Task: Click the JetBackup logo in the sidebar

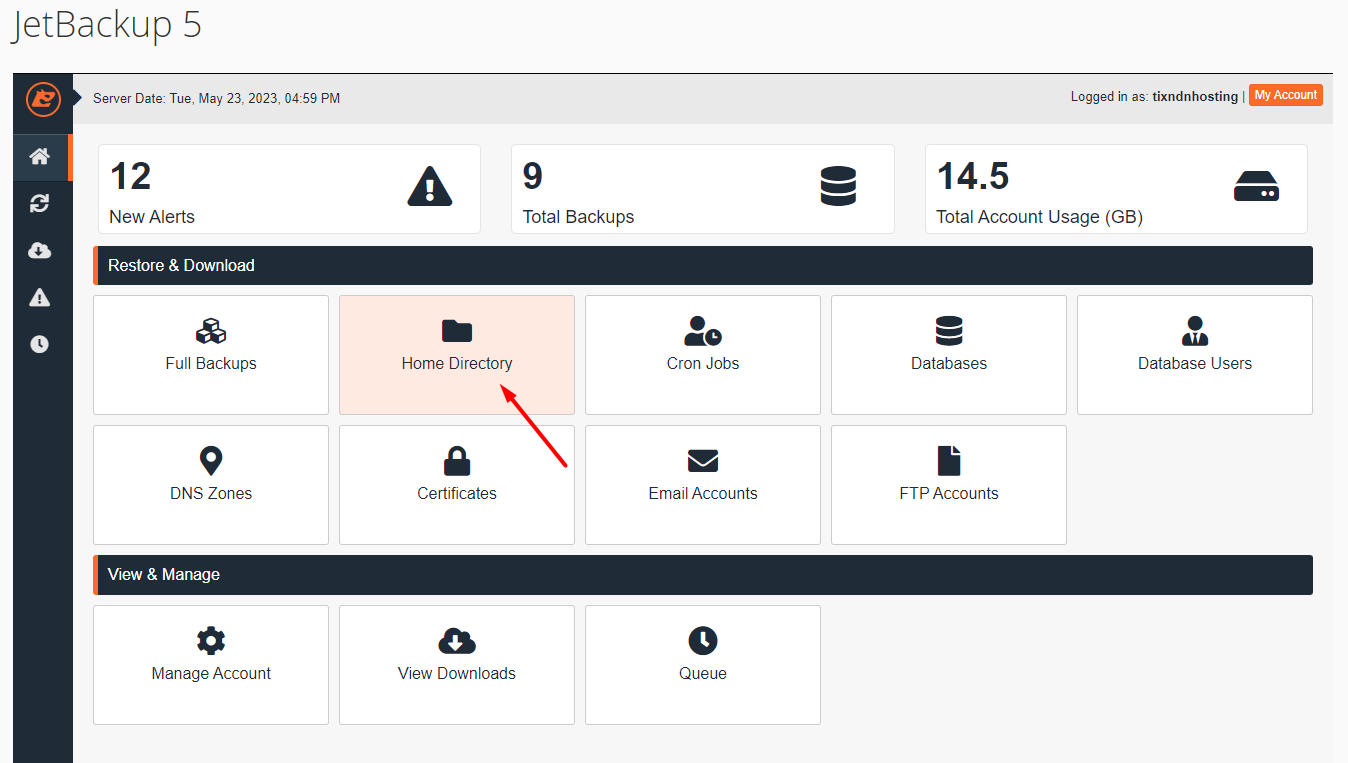Action: click(43, 99)
